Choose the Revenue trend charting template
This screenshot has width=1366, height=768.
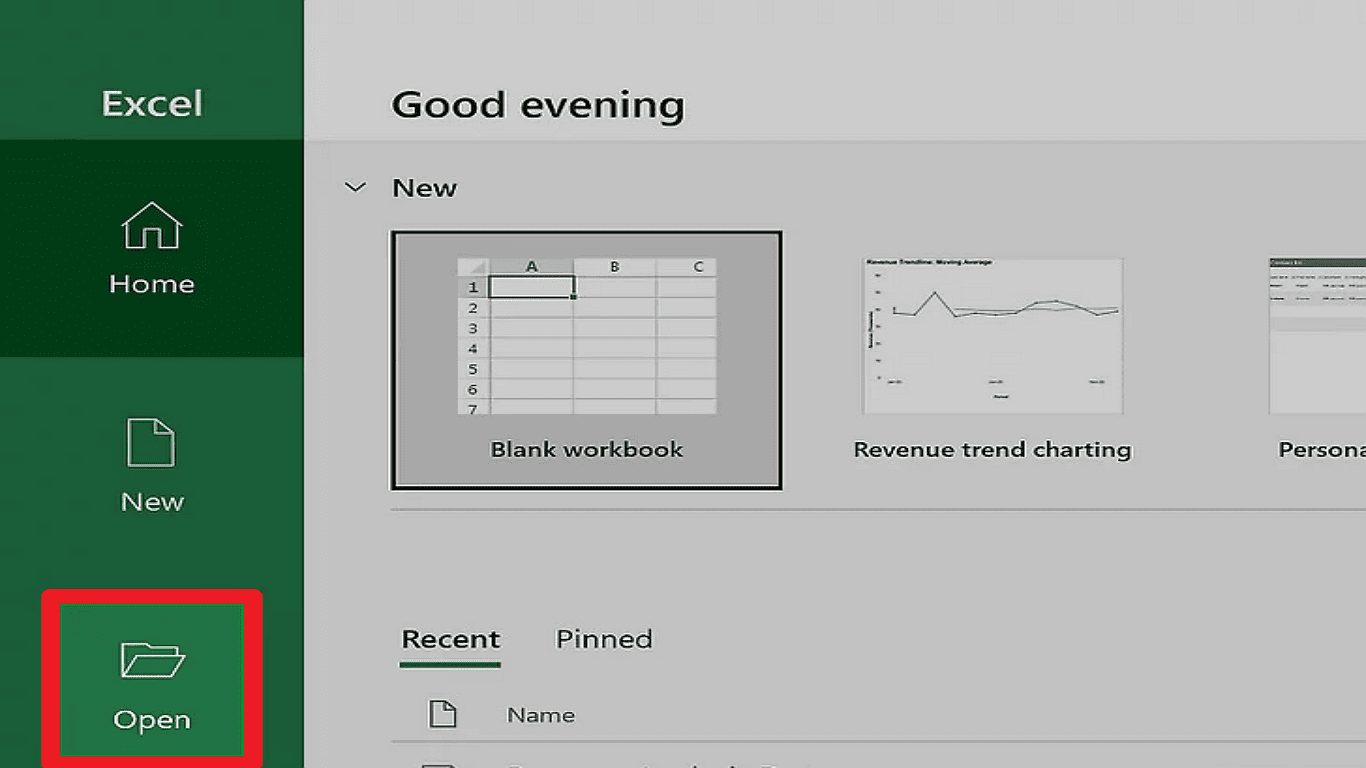coord(992,360)
